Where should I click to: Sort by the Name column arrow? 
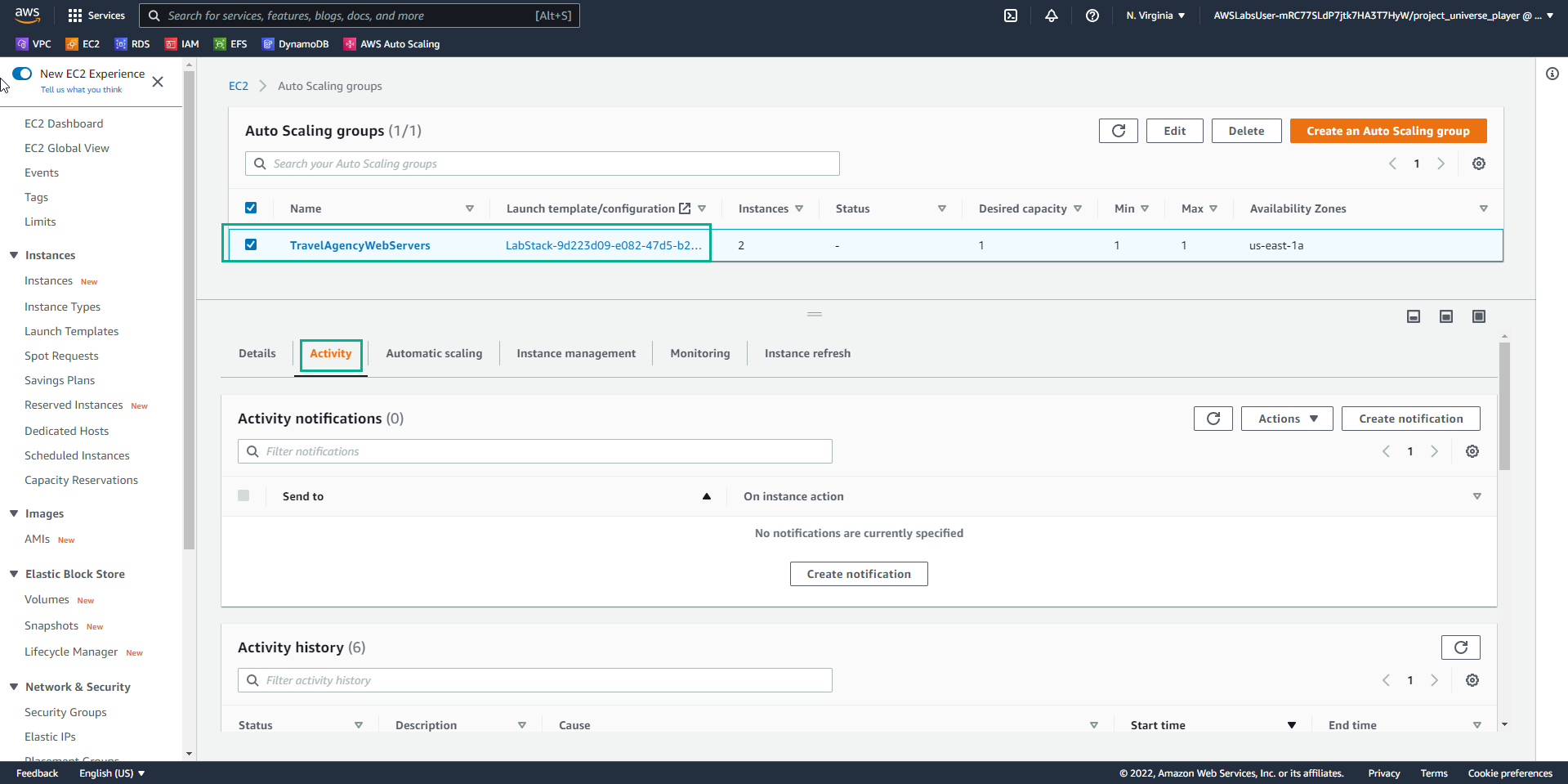click(x=470, y=208)
